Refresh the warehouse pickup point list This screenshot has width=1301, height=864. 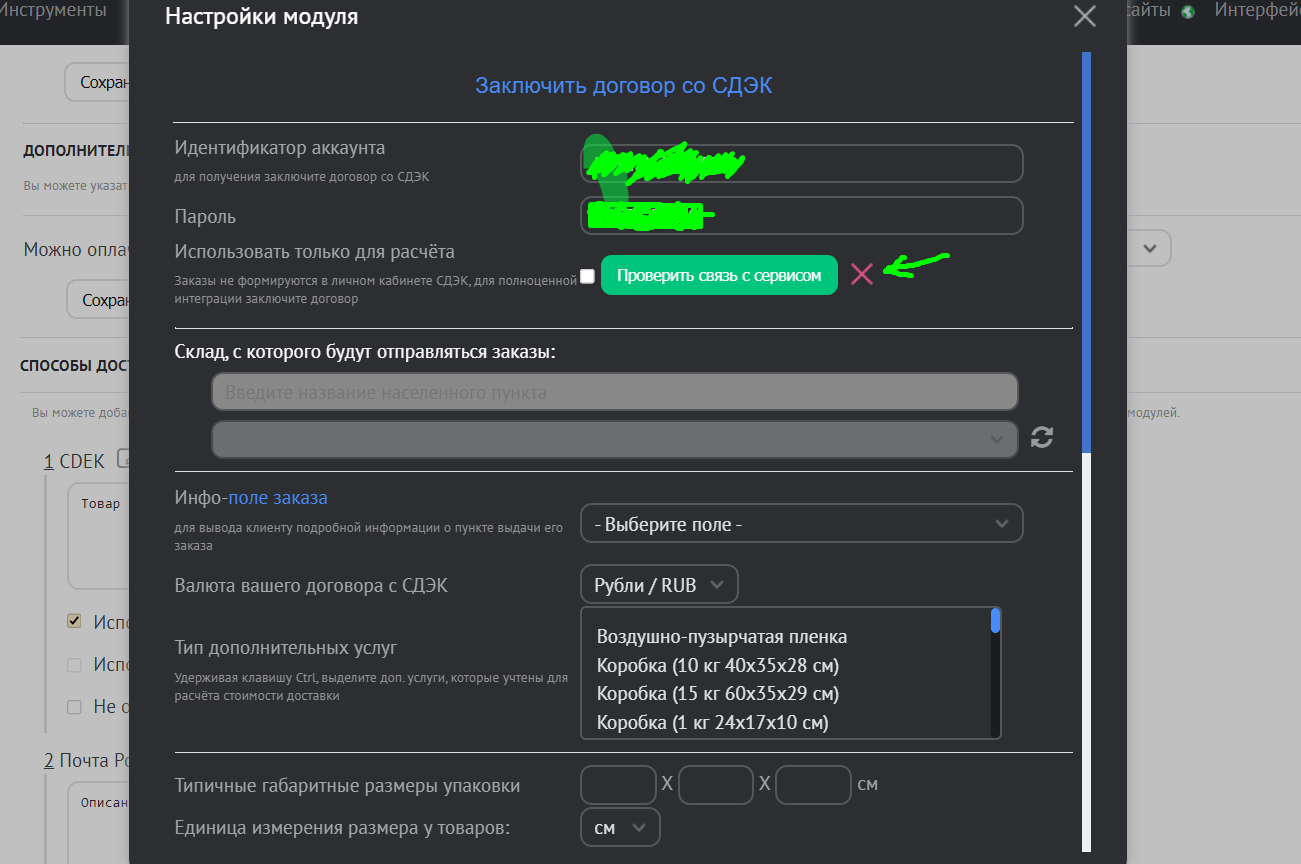click(1042, 437)
